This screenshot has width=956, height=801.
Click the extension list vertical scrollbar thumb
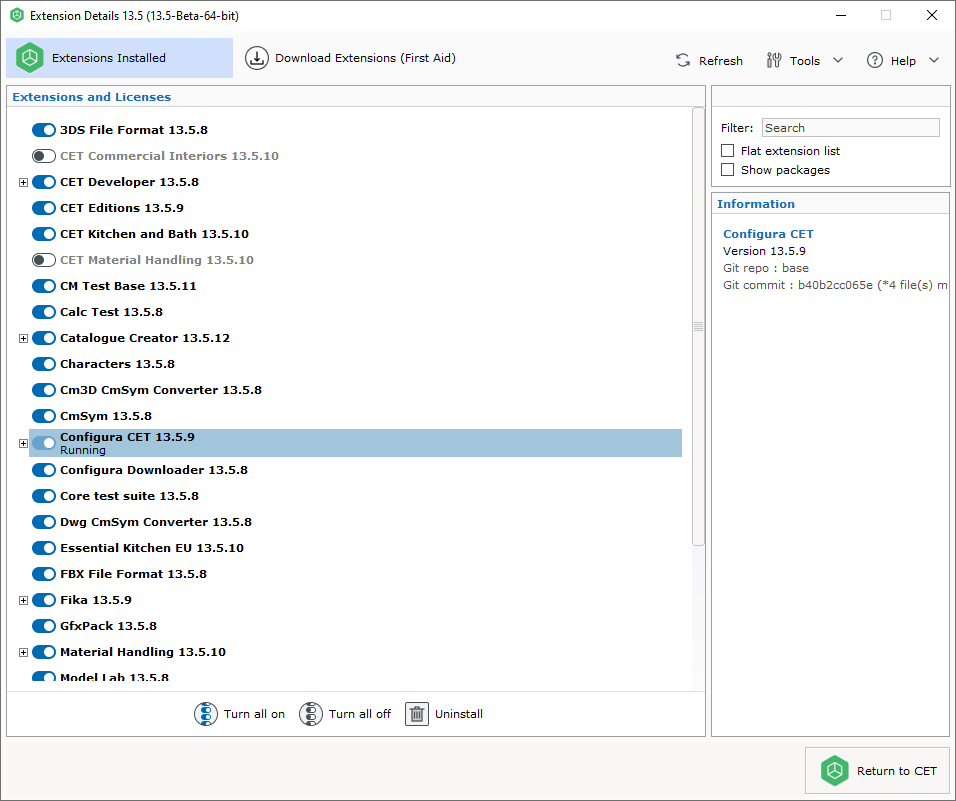tap(698, 327)
